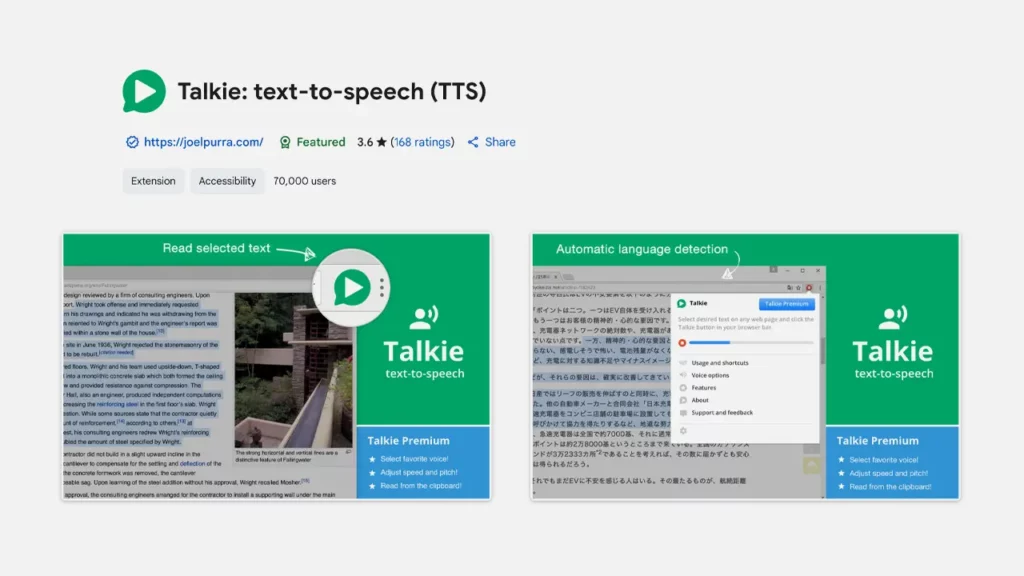Screen dimensions: 1024x576
Task: Click the magnified Talkie play button in first screenshot
Action: pos(351,287)
